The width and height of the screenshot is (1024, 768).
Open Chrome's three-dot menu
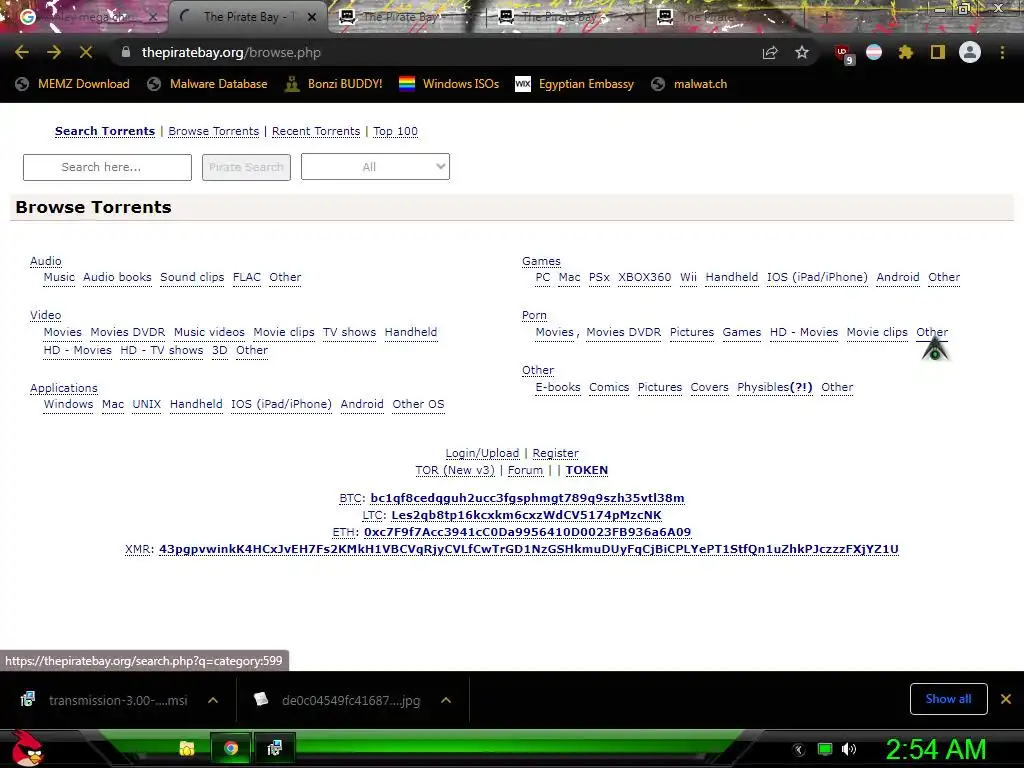(x=1002, y=52)
